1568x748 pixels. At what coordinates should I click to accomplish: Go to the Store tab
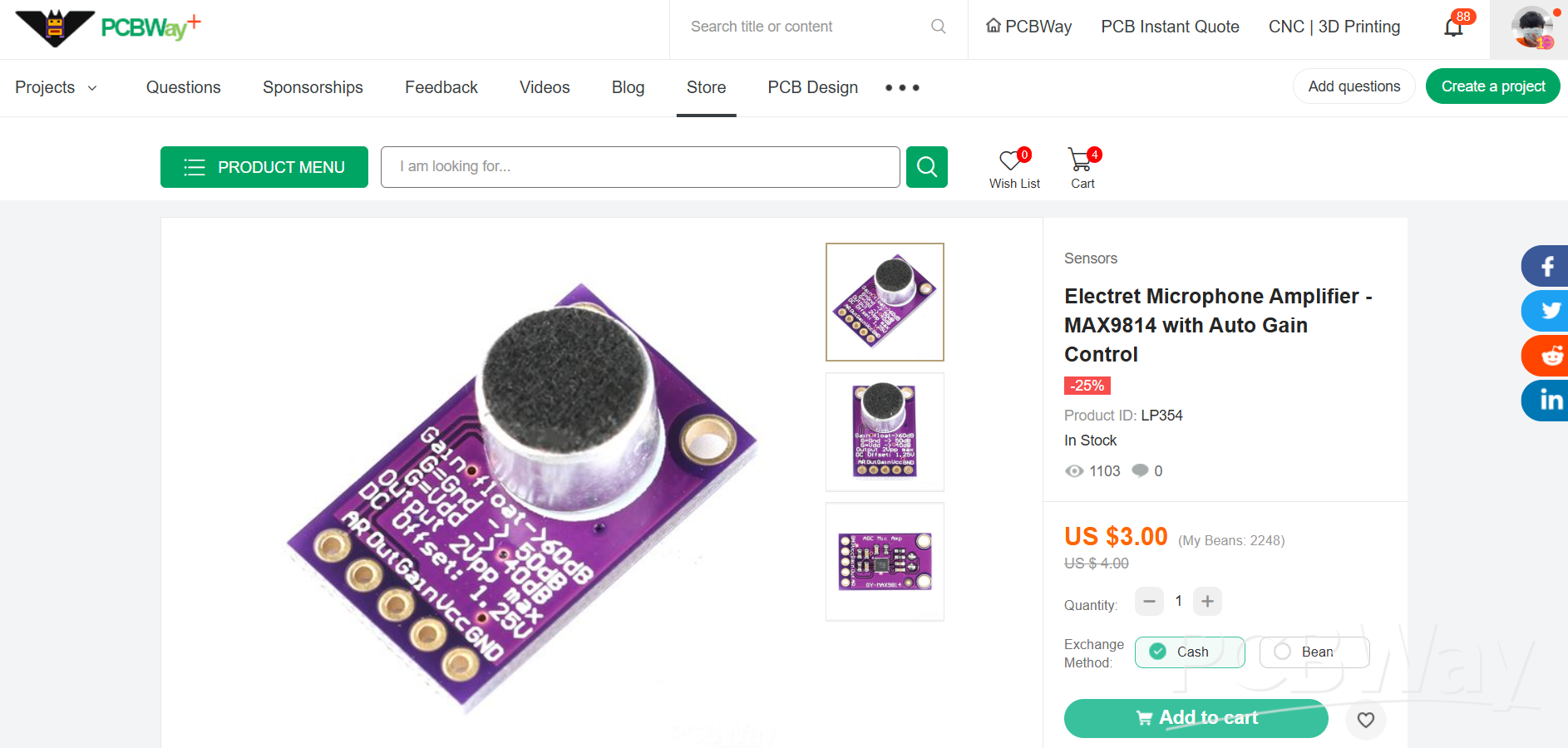point(706,87)
